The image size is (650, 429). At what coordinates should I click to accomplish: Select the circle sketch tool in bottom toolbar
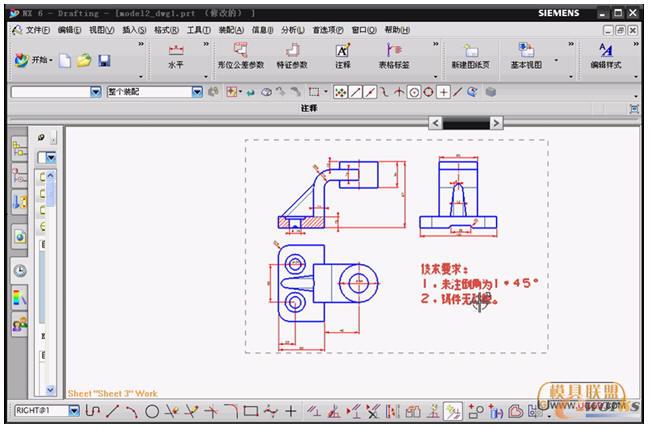(152, 411)
